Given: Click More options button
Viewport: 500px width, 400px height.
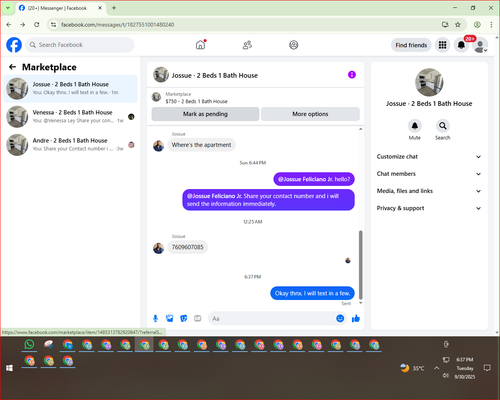Looking at the screenshot, I should [x=310, y=114].
